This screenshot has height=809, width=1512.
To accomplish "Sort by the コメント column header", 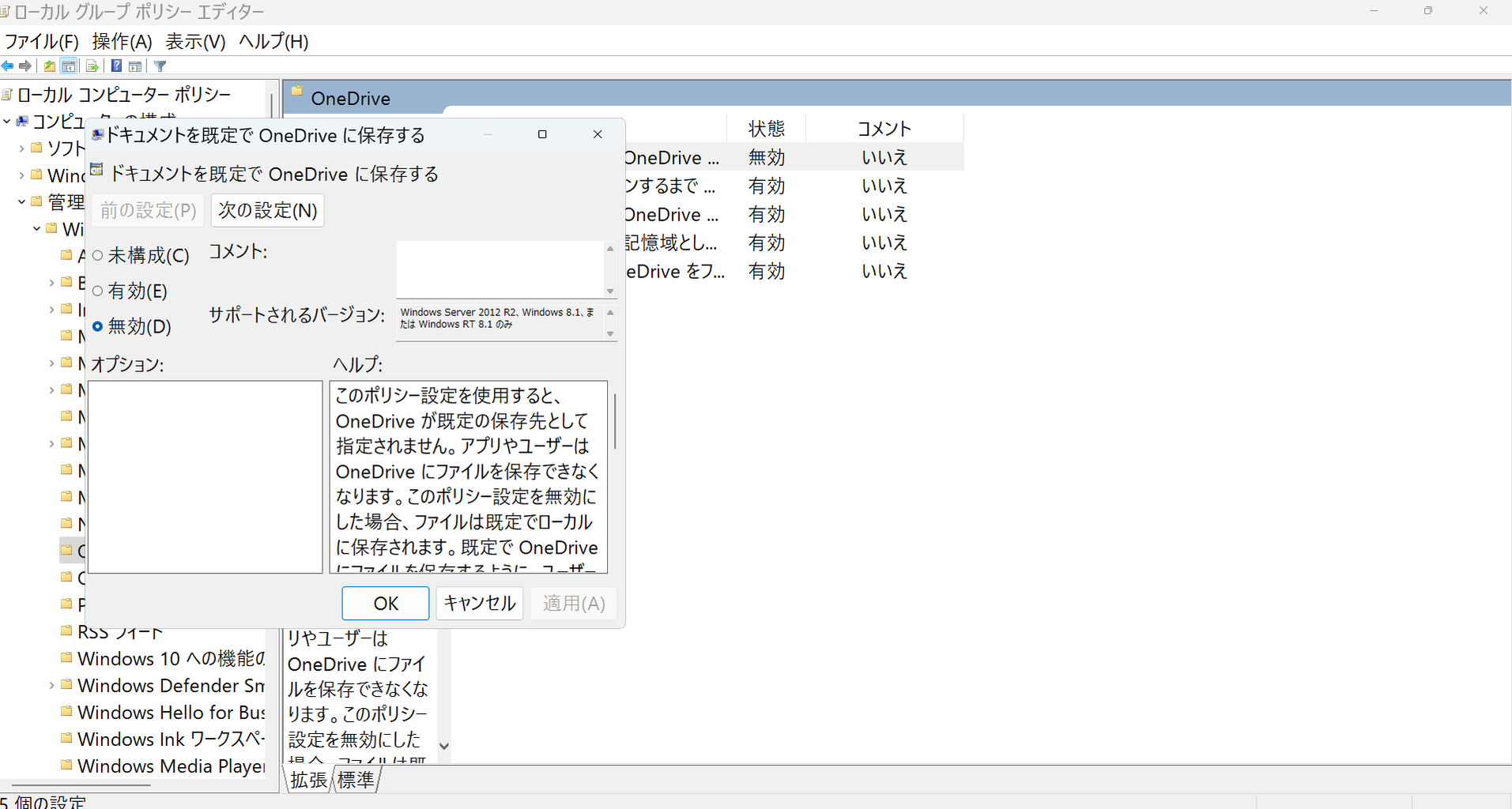I will (x=884, y=128).
